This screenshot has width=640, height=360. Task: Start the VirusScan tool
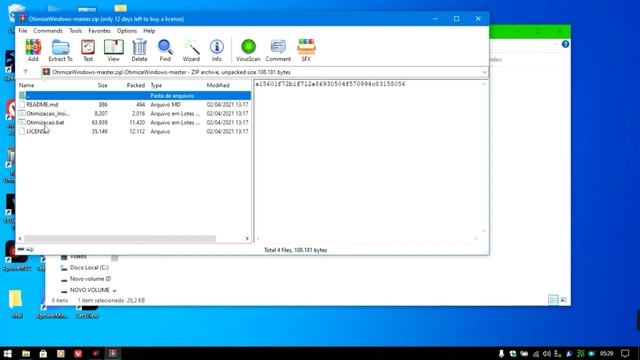(248, 50)
